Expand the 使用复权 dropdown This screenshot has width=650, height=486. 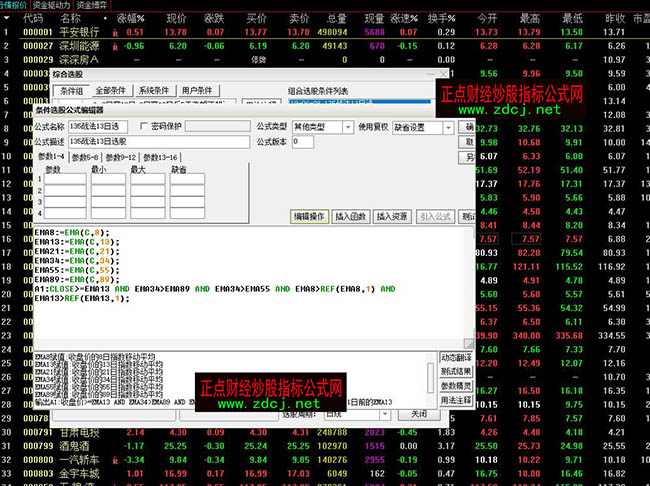coord(446,128)
